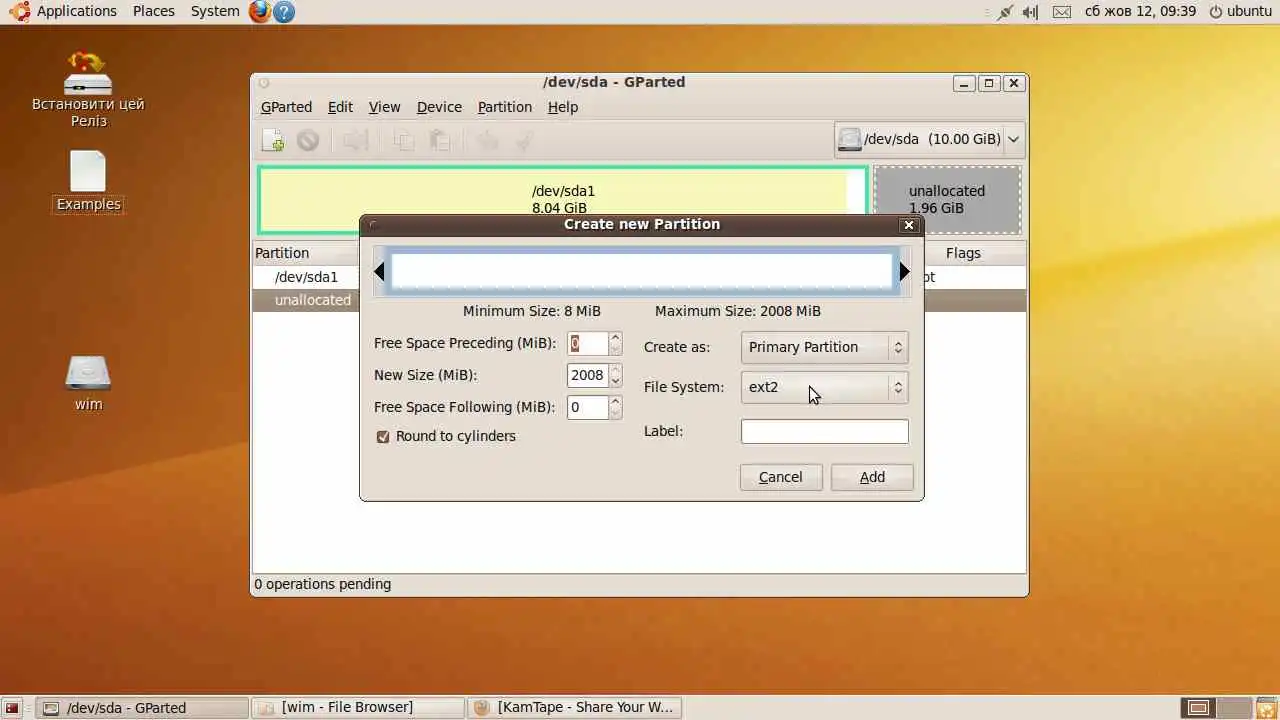1280x720 pixels.
Task: Launch Firefox from the top panel
Action: pyautogui.click(x=260, y=12)
